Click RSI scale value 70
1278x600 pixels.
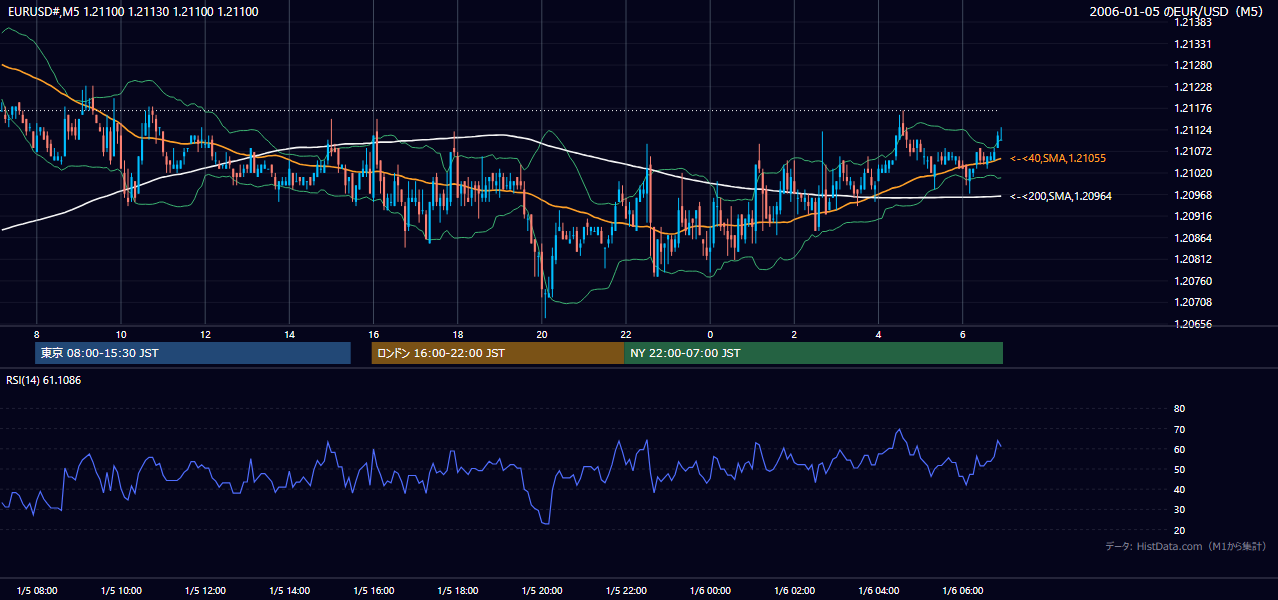(1179, 429)
